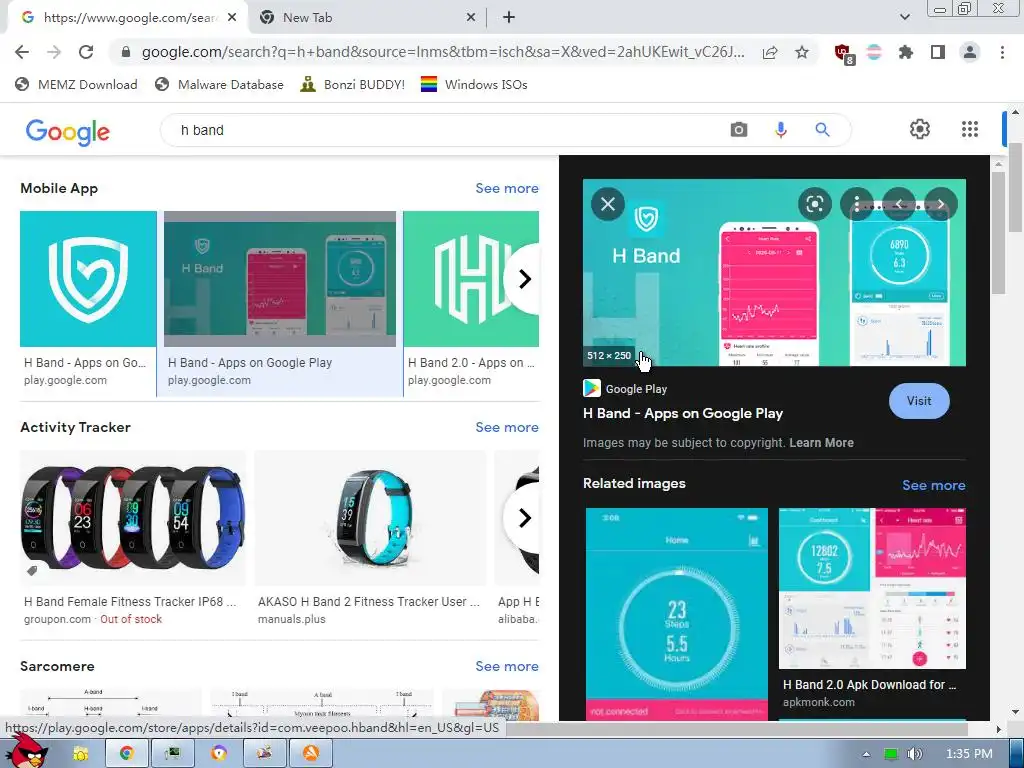
Task: Click Show desktop button on taskbar
Action: click(1017, 754)
